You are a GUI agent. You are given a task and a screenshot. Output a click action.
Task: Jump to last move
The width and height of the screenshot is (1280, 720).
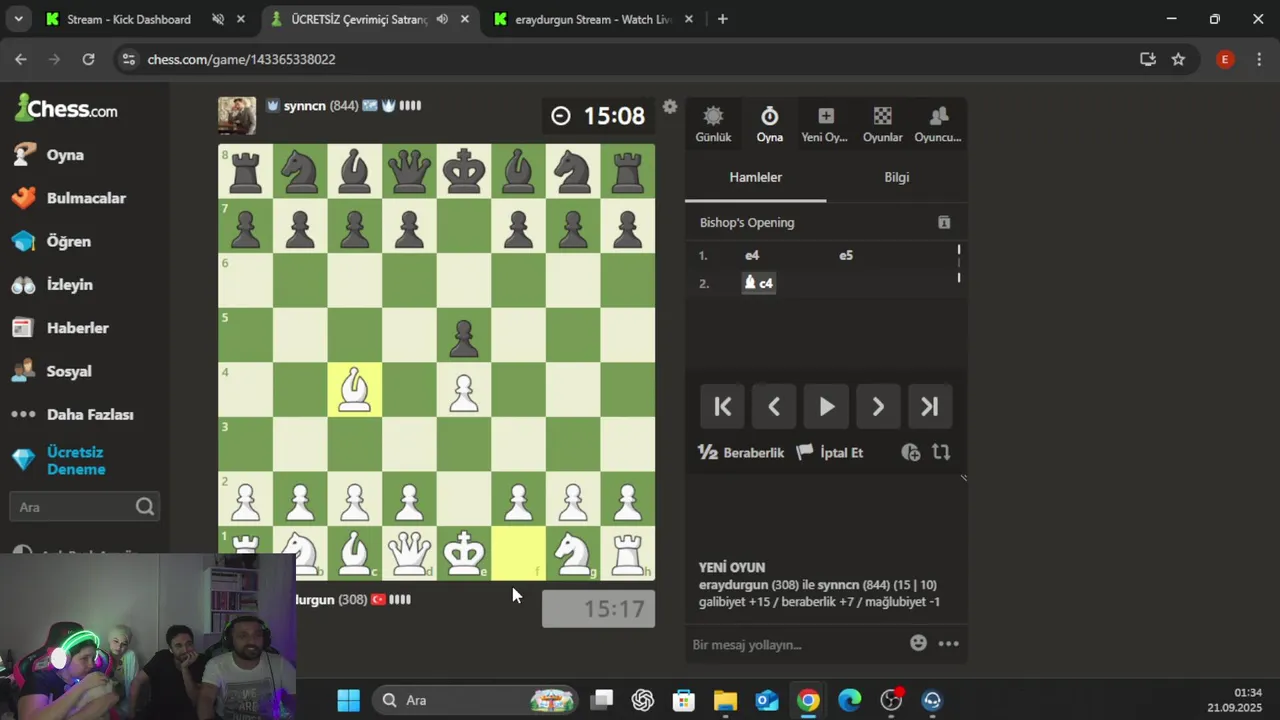(x=930, y=406)
